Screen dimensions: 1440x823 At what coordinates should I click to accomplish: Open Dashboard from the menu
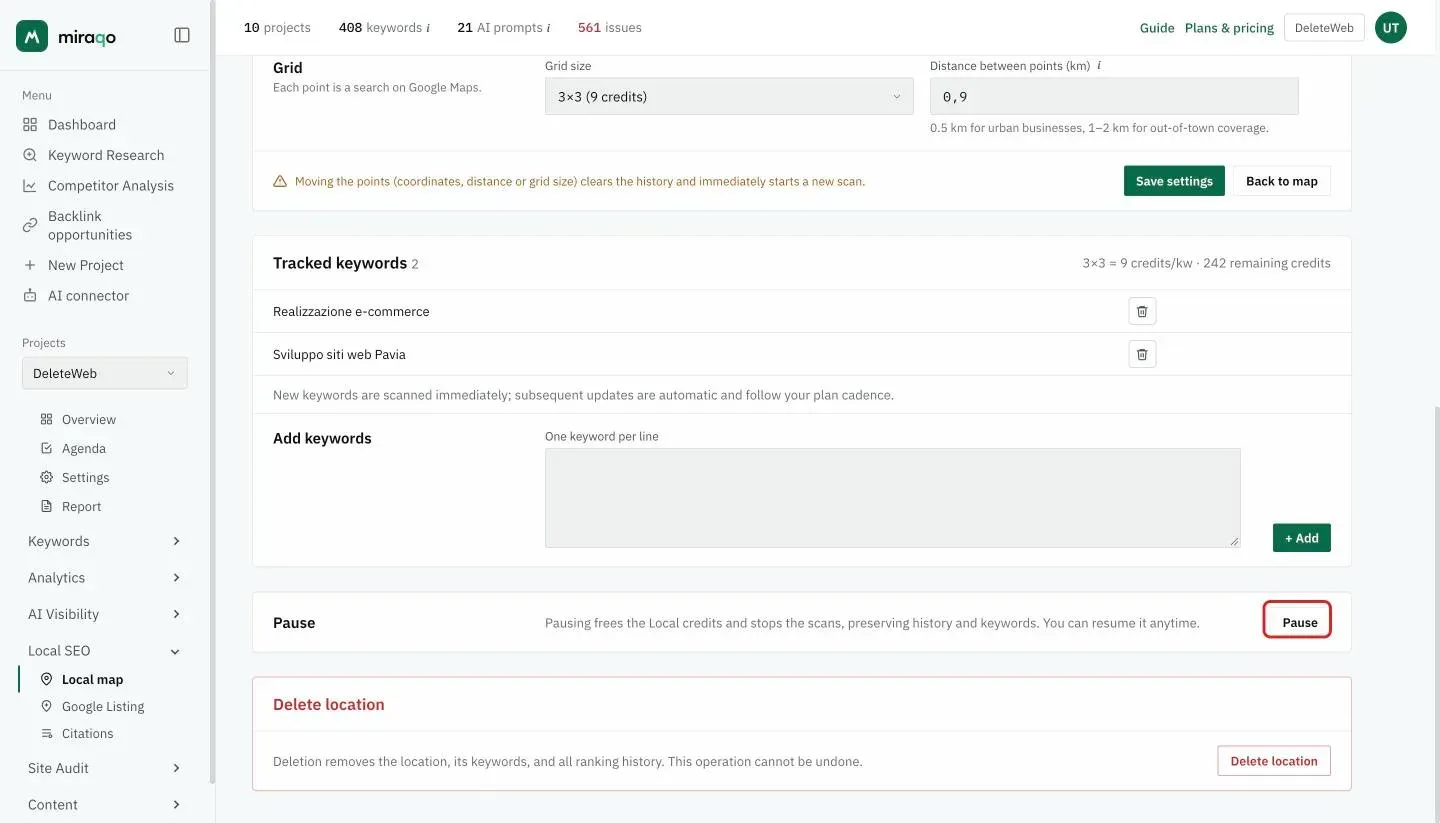tap(82, 124)
